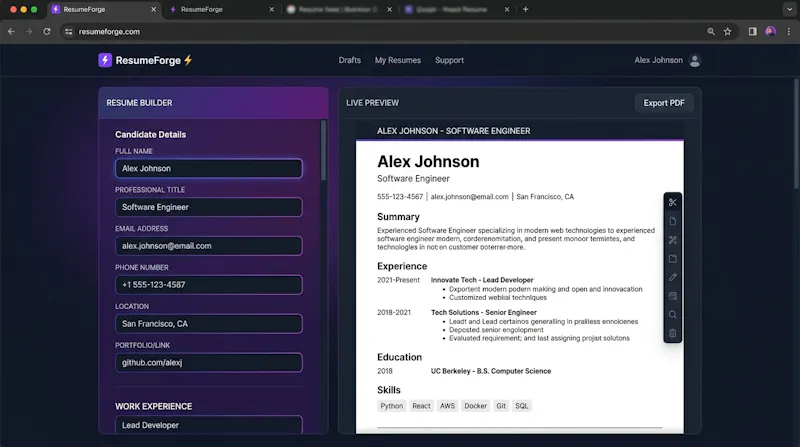Image resolution: width=800 pixels, height=447 pixels.
Task: Click the yellow lightning bolt beside ResumeForge
Action: (x=188, y=60)
